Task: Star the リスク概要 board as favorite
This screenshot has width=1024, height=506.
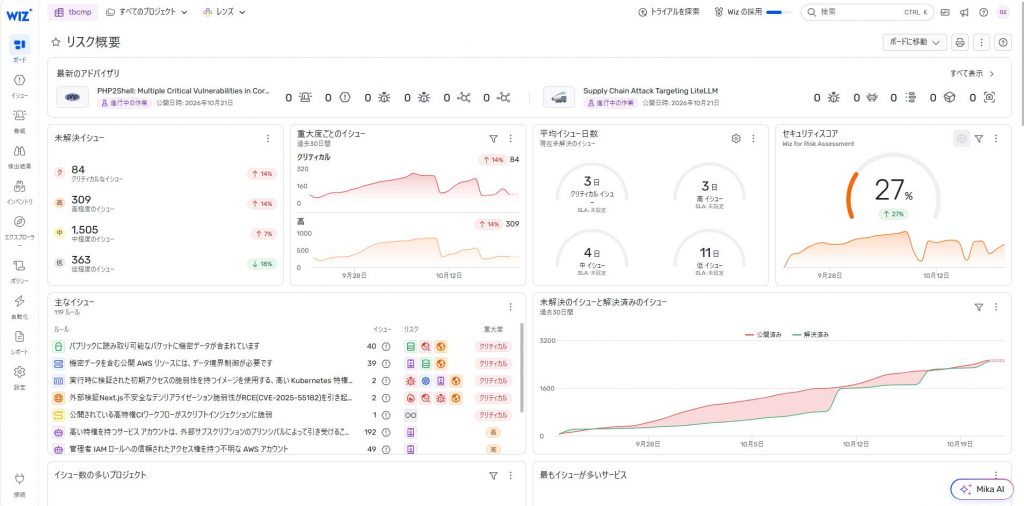Action: pyautogui.click(x=56, y=42)
